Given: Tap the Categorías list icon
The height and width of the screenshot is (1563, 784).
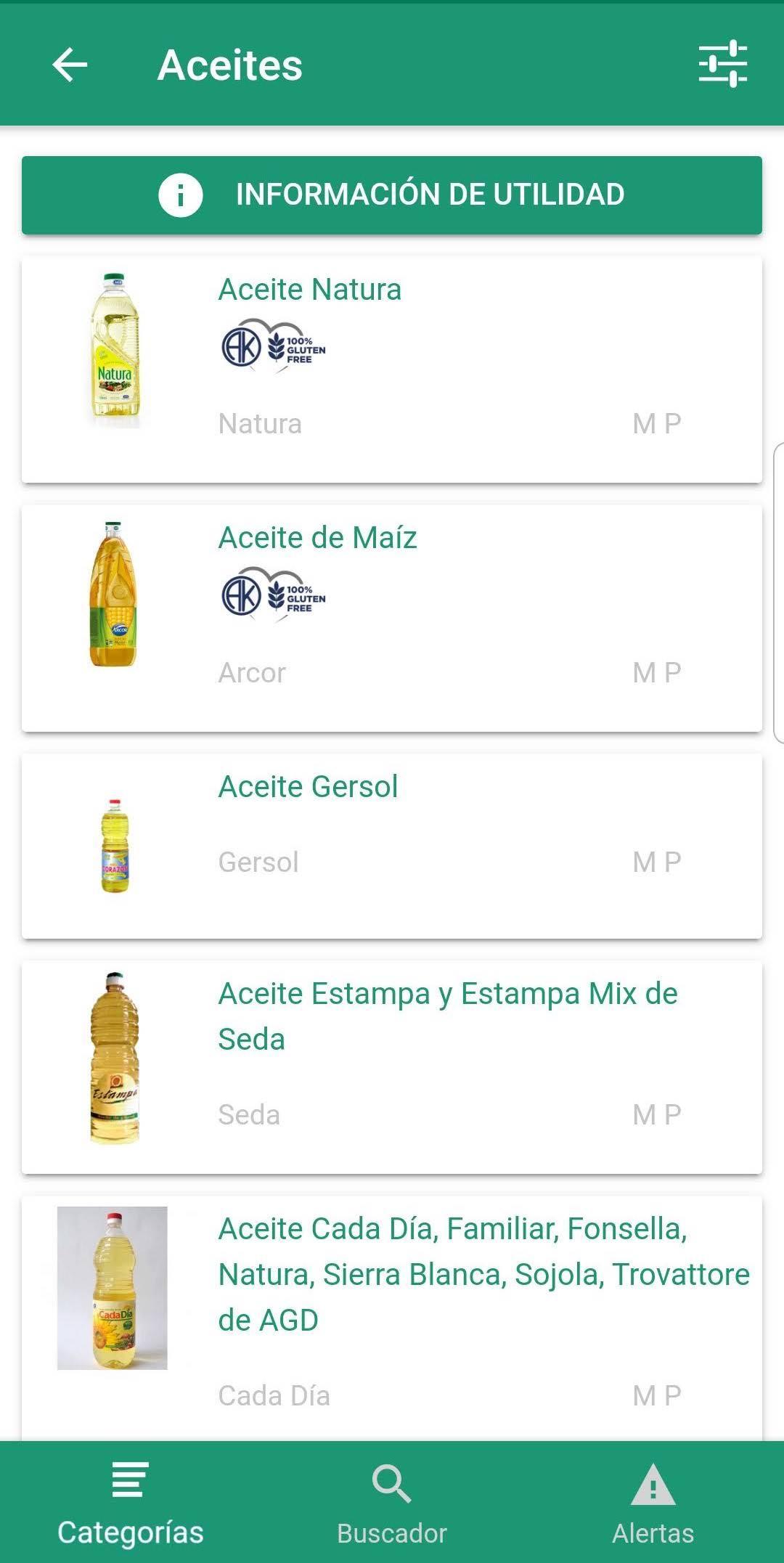Looking at the screenshot, I should pos(131,1480).
